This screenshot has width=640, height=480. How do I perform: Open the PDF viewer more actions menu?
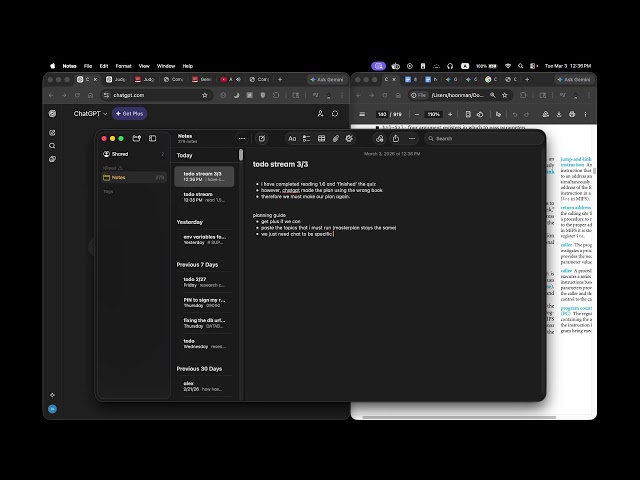point(585,114)
